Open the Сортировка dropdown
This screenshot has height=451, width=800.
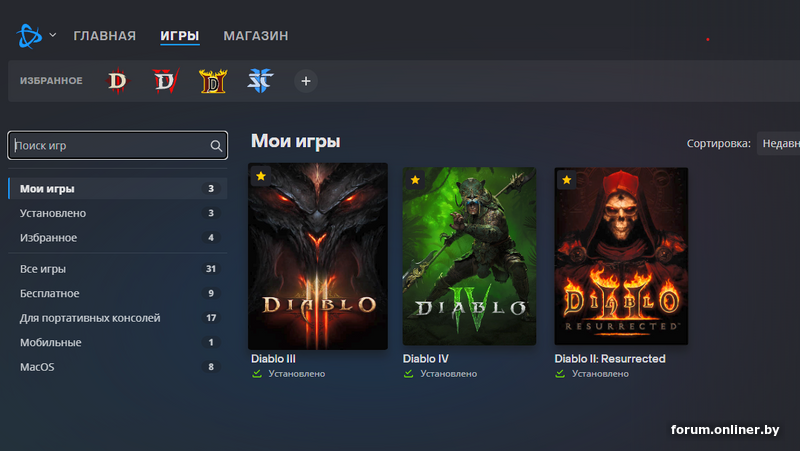(779, 143)
